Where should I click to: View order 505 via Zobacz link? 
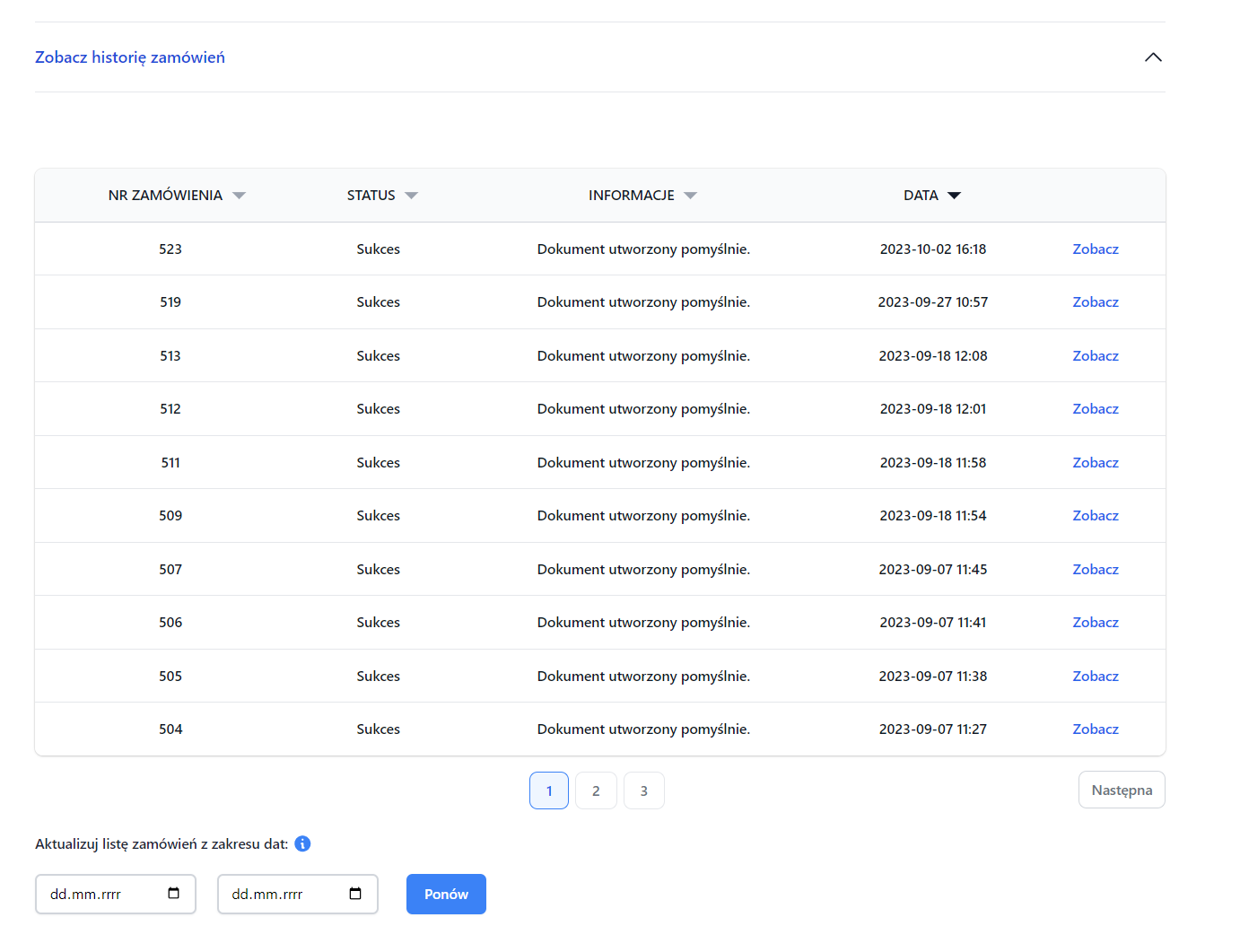(x=1096, y=676)
